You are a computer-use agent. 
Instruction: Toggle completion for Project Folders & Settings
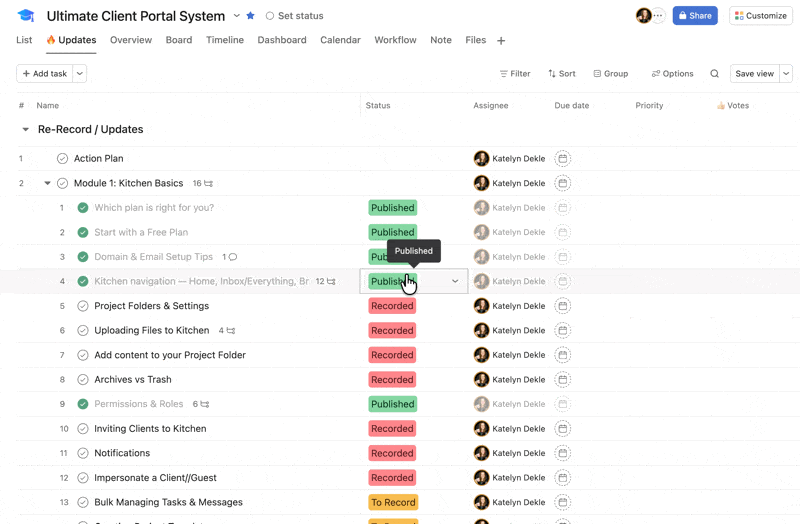point(83,306)
